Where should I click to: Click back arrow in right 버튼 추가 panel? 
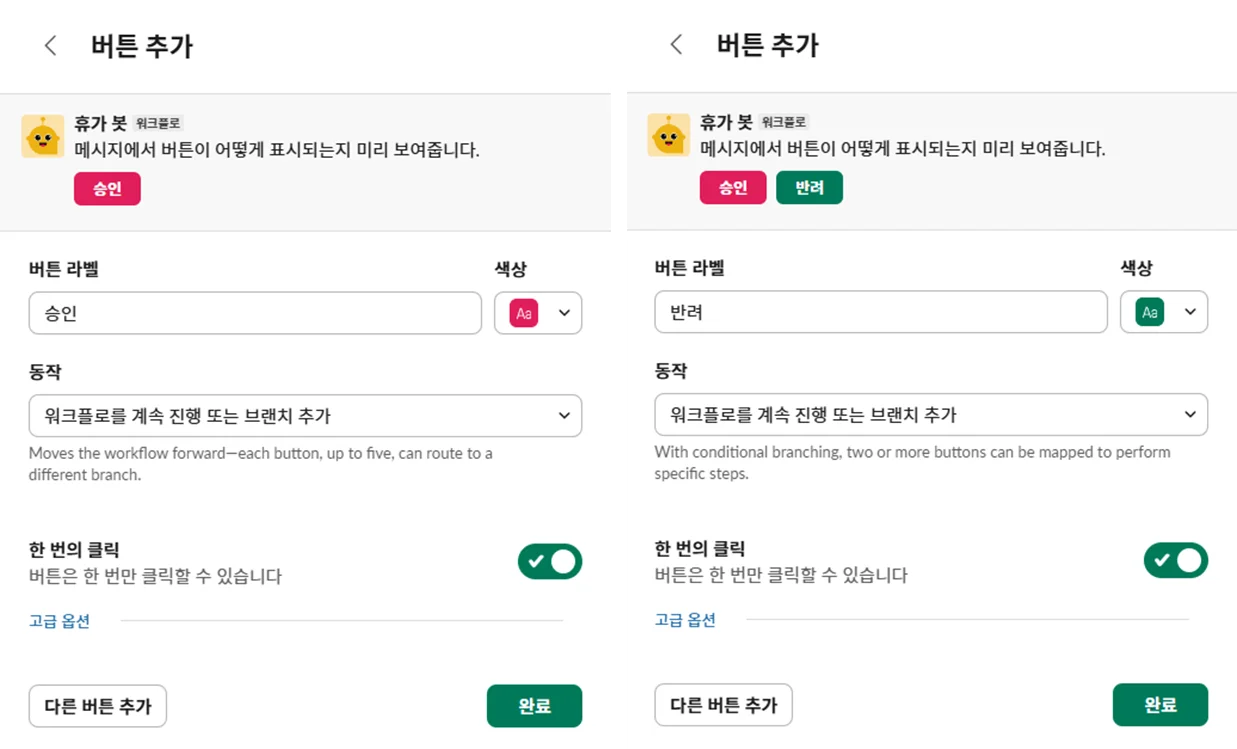click(x=677, y=45)
